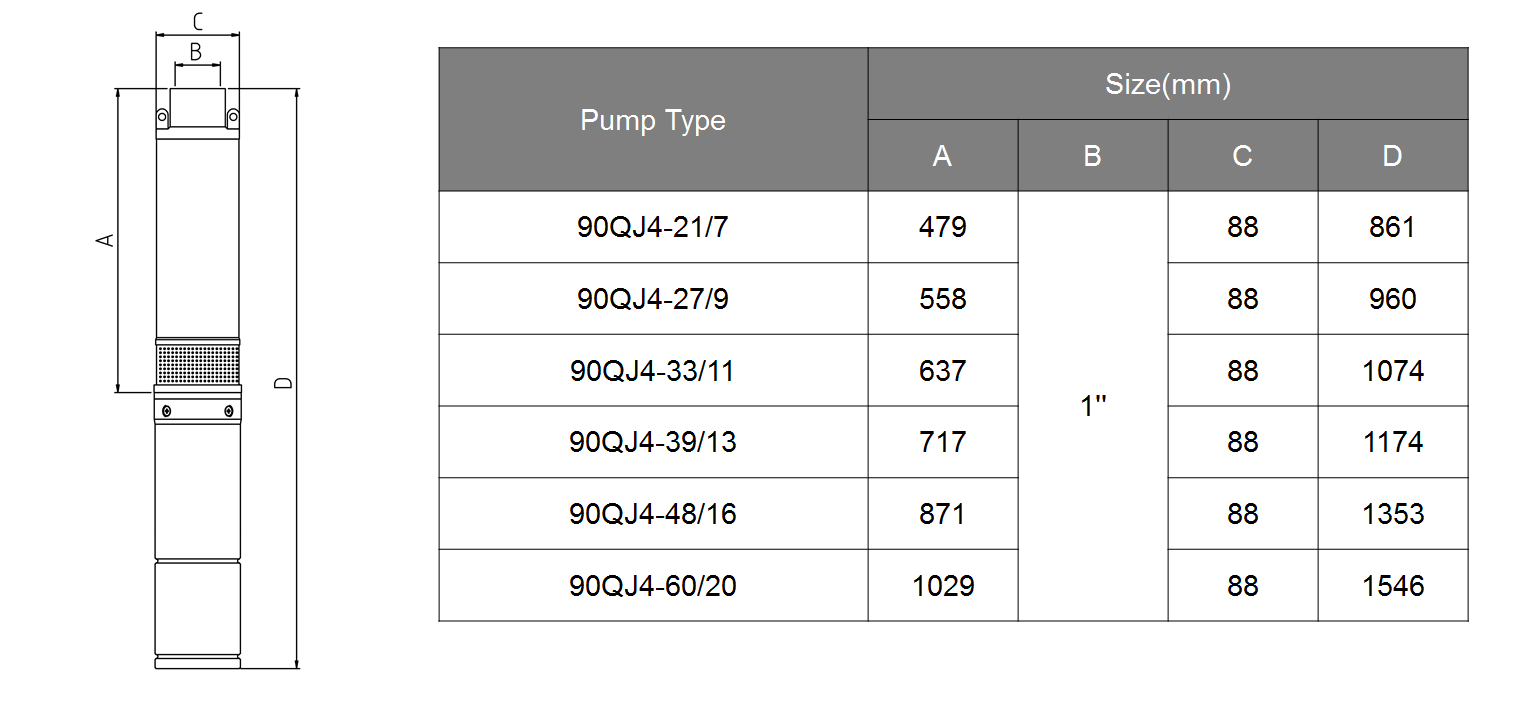Select column header B
Image resolution: width=1532 pixels, height=719 pixels.
tap(1092, 156)
